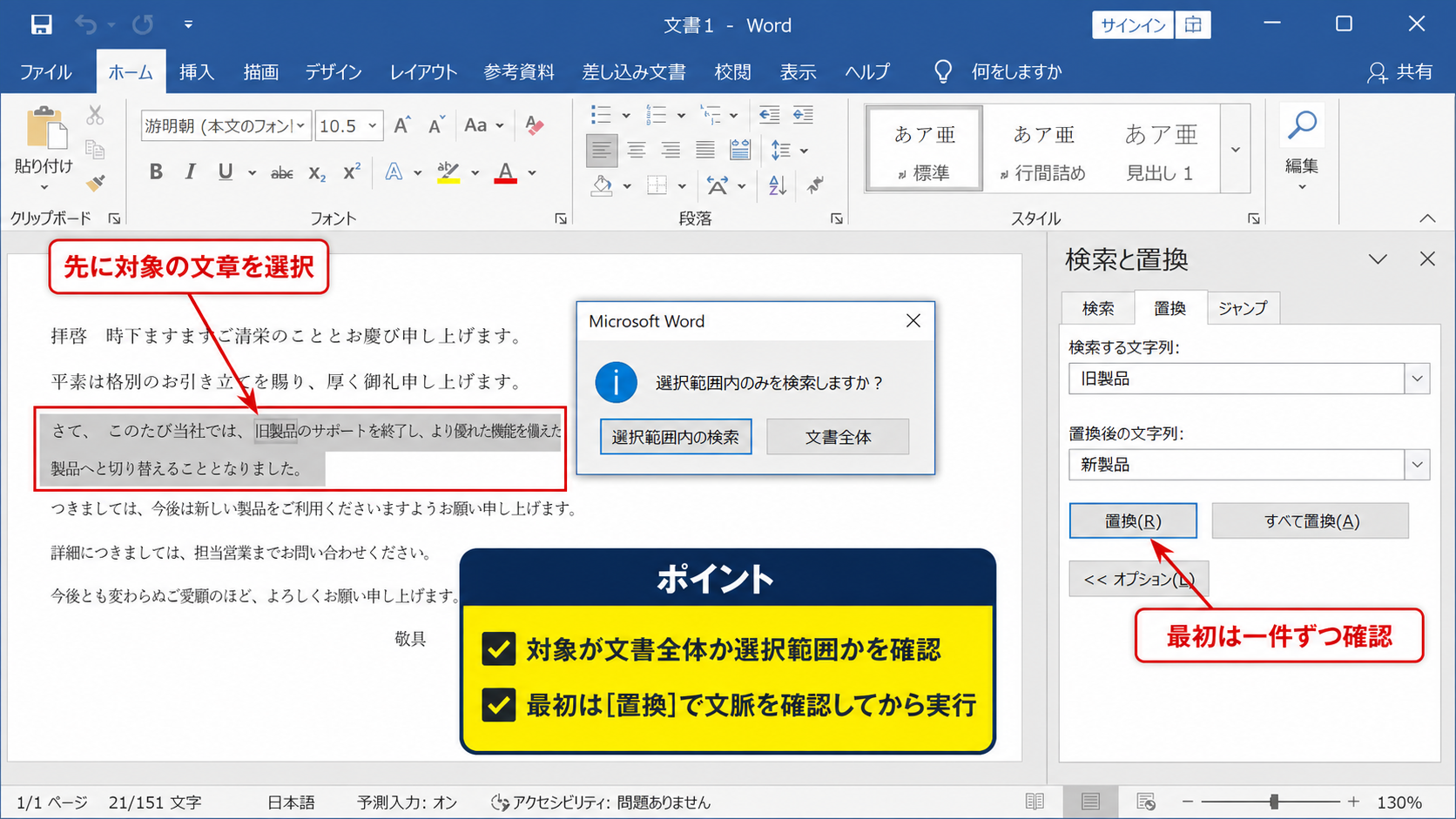Viewport: 1456px width, 819px height.
Task: Apply the red font color
Action: point(505,172)
